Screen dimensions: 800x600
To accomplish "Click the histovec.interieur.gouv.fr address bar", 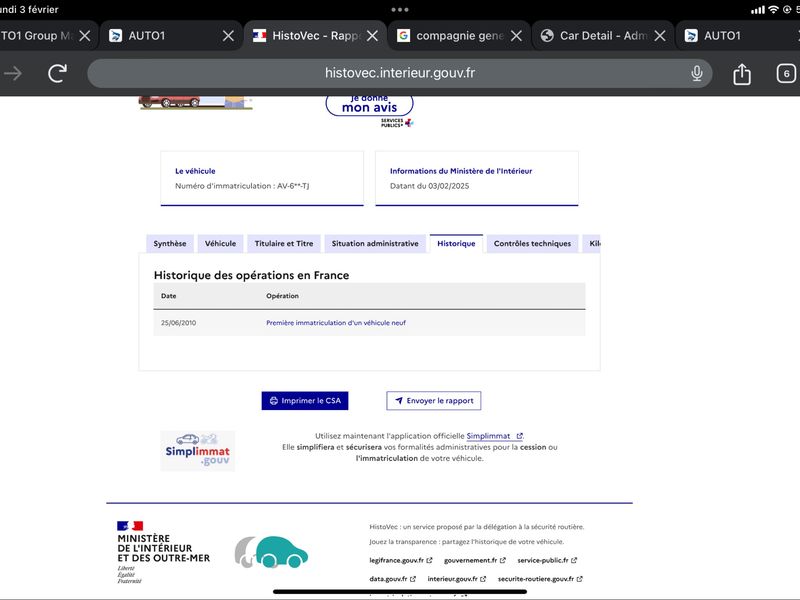I will 399,73.
